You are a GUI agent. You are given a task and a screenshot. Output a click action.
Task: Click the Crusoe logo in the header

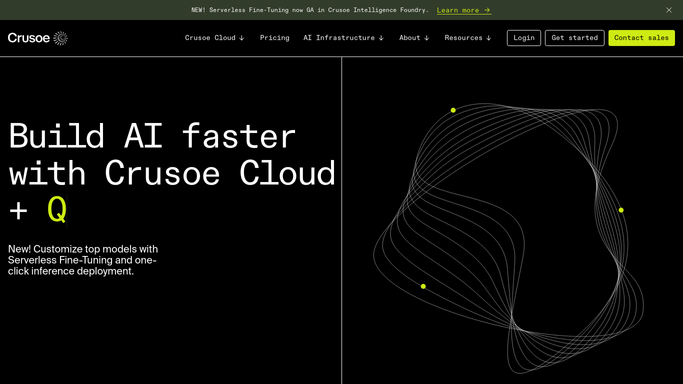coord(38,38)
